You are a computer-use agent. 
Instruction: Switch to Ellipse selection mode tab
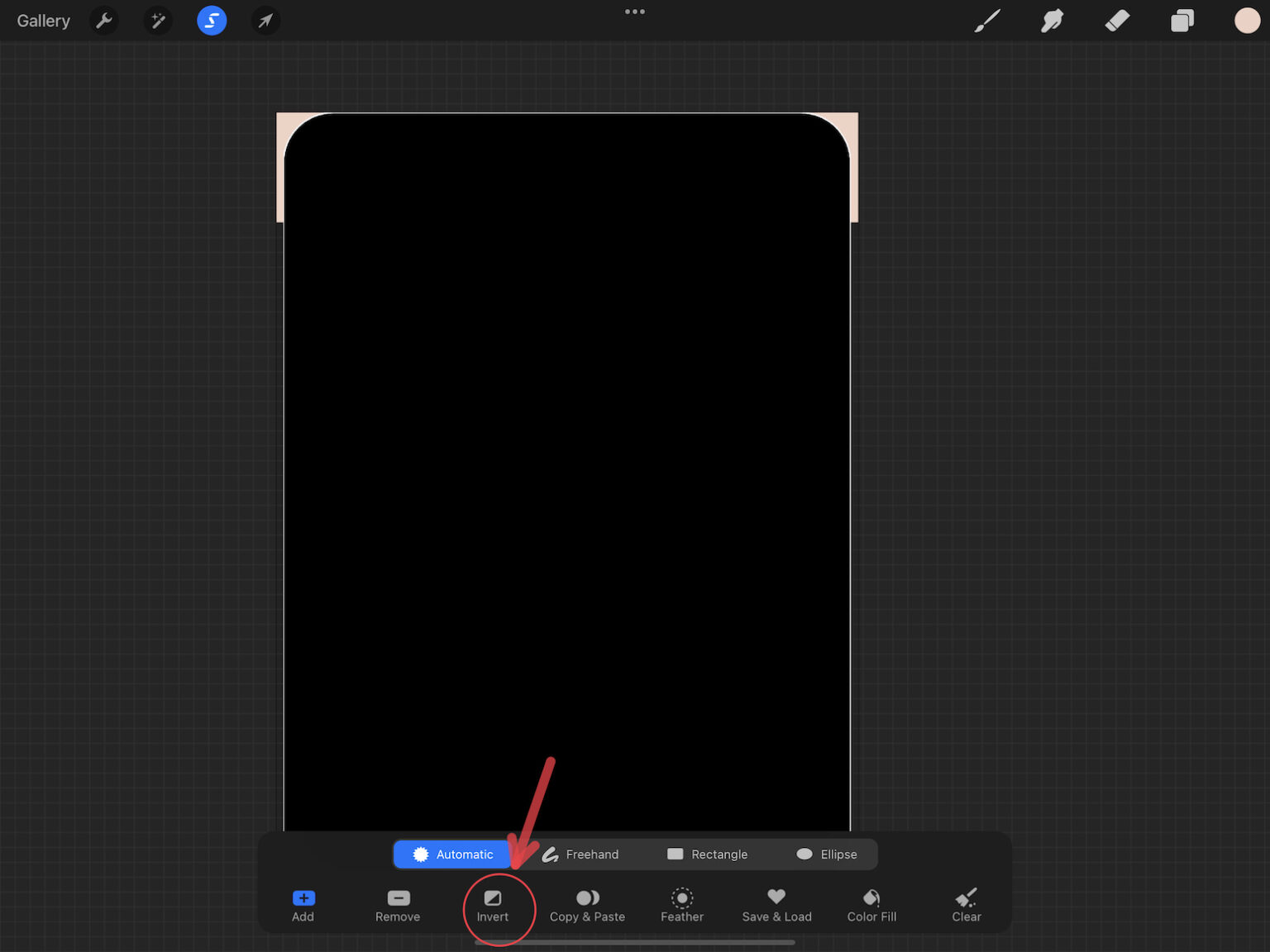tap(827, 854)
